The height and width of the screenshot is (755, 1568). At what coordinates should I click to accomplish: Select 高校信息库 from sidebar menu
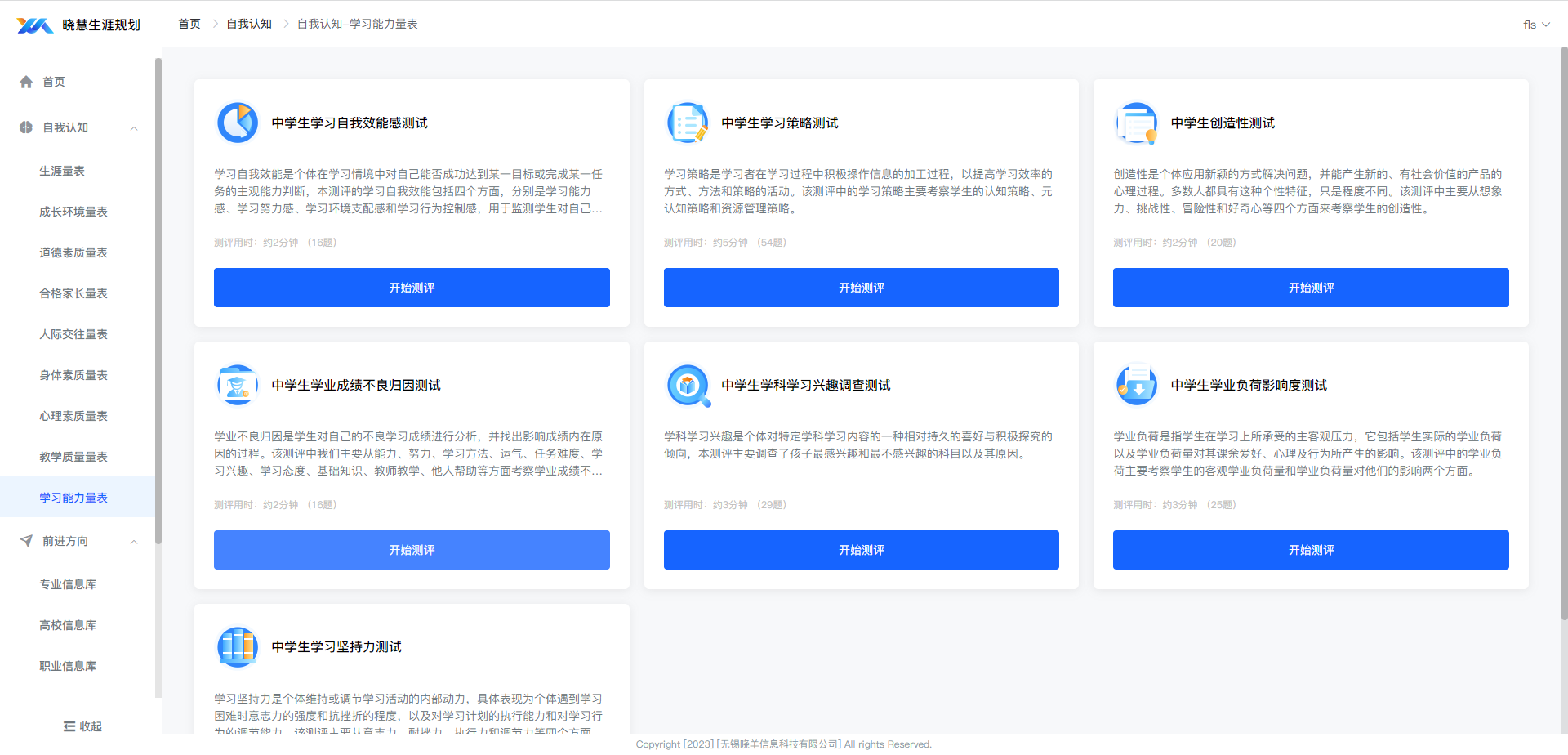[68, 625]
